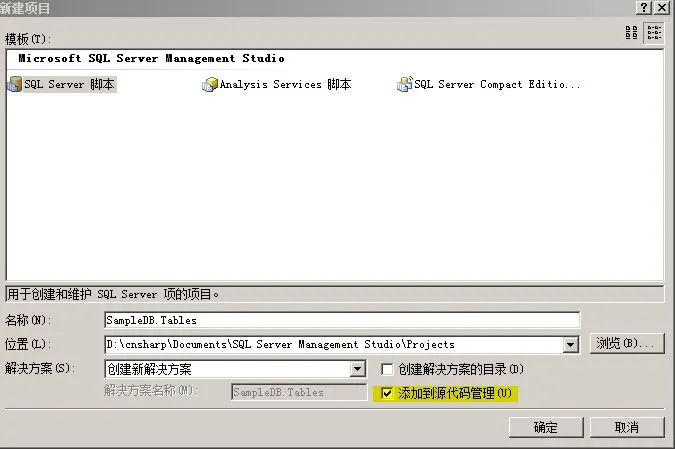Click the 位置 path text field
The height and width of the screenshot is (449, 675).
point(334,344)
